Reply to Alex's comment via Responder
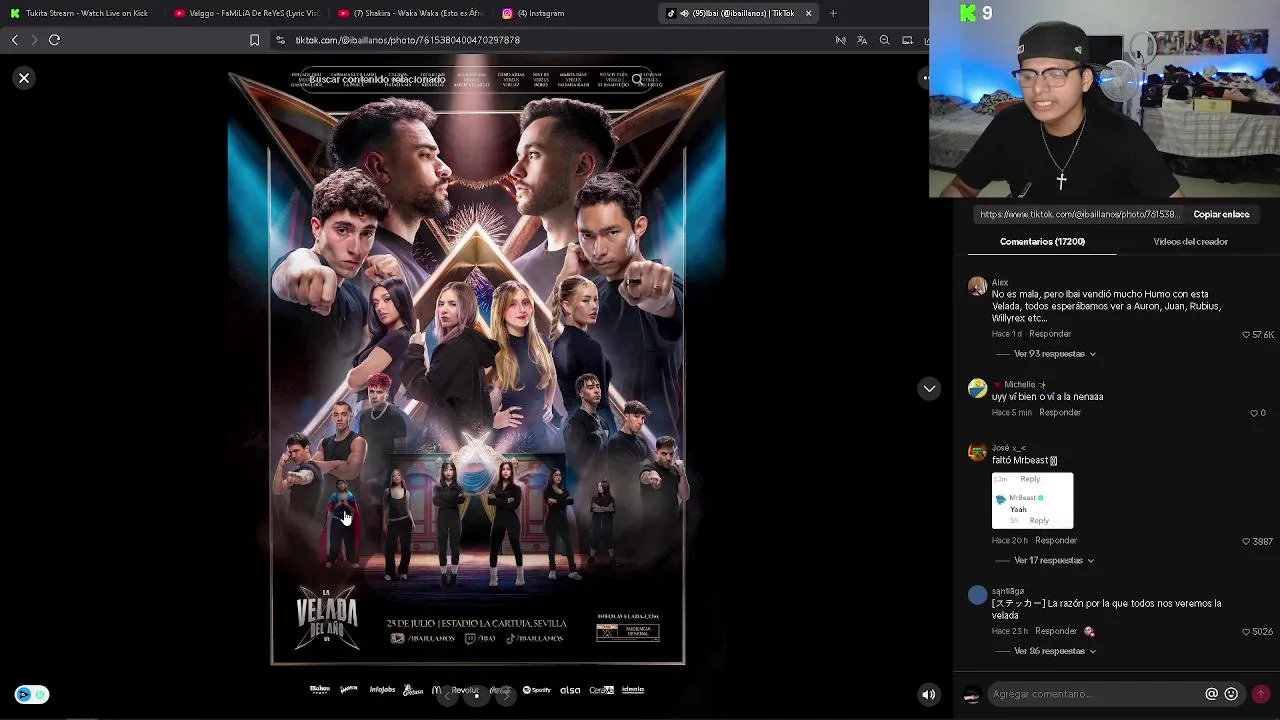 (1050, 334)
